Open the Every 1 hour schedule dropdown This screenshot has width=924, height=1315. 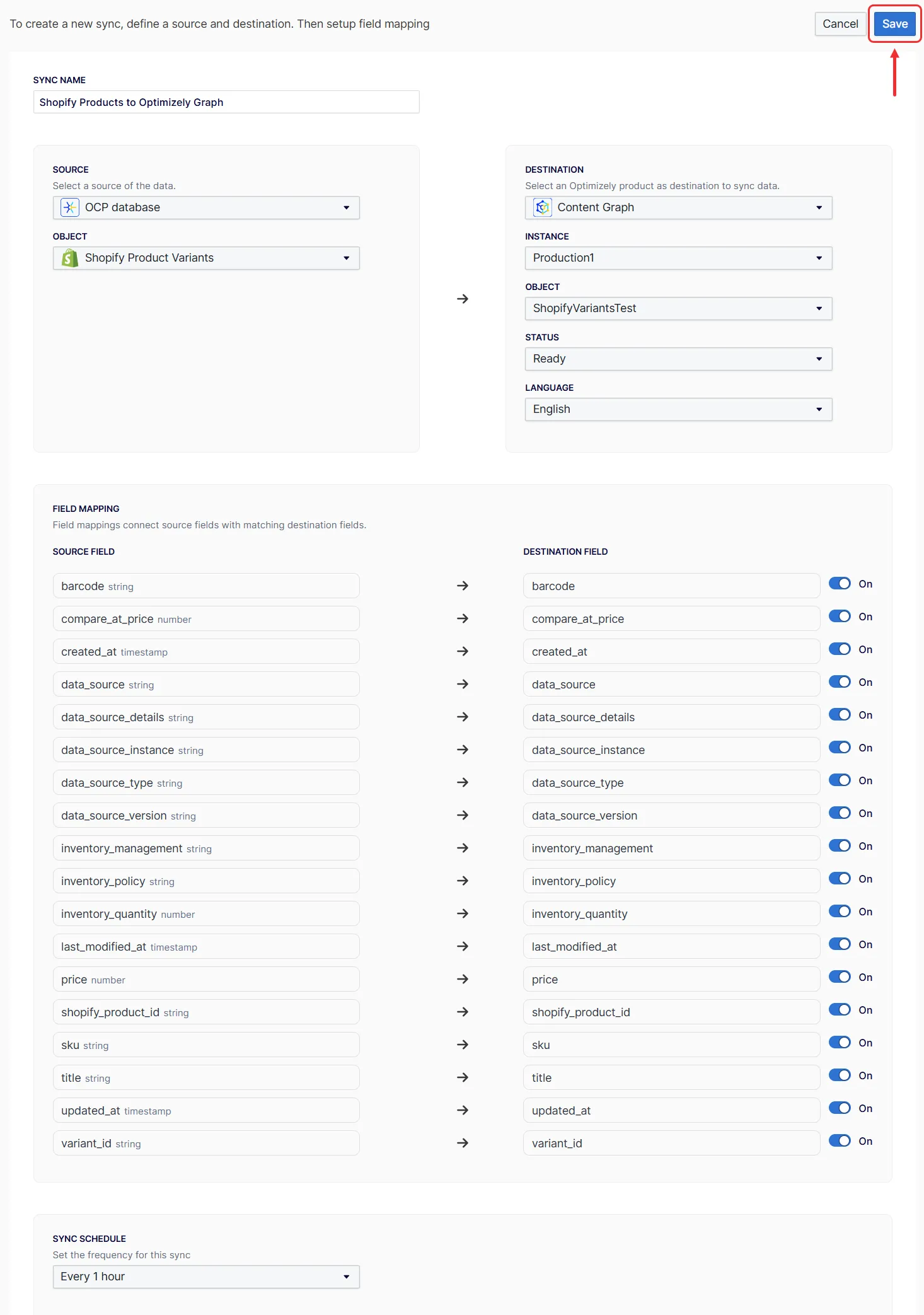click(206, 1277)
